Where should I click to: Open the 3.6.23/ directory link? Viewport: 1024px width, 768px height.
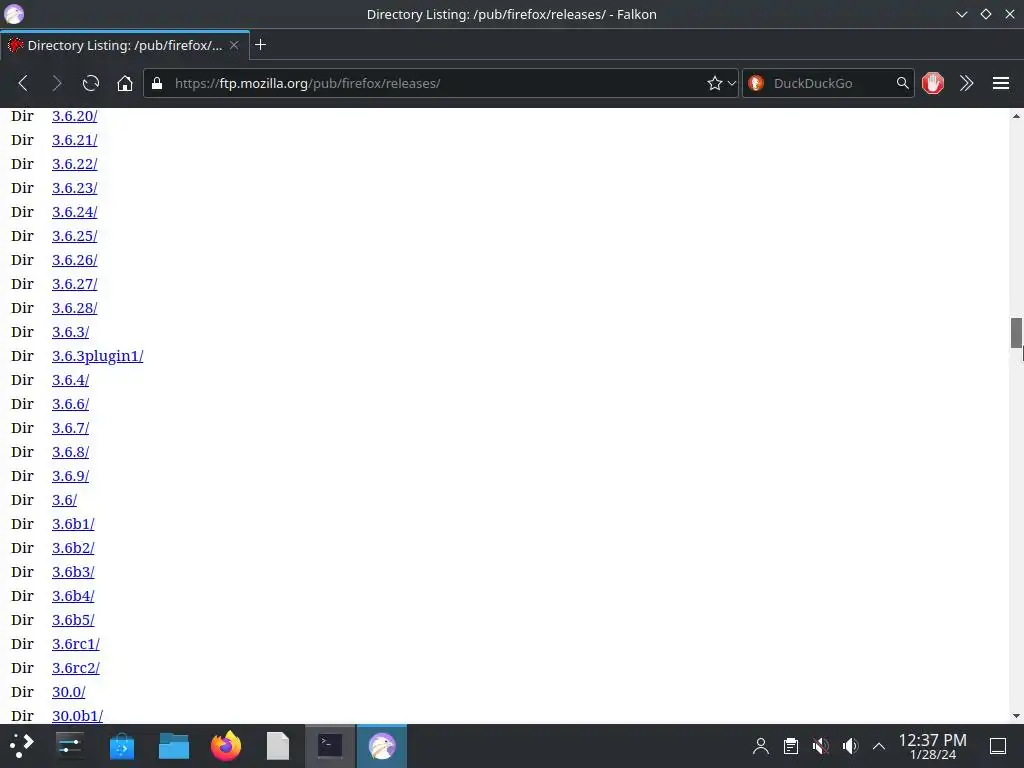click(x=74, y=188)
